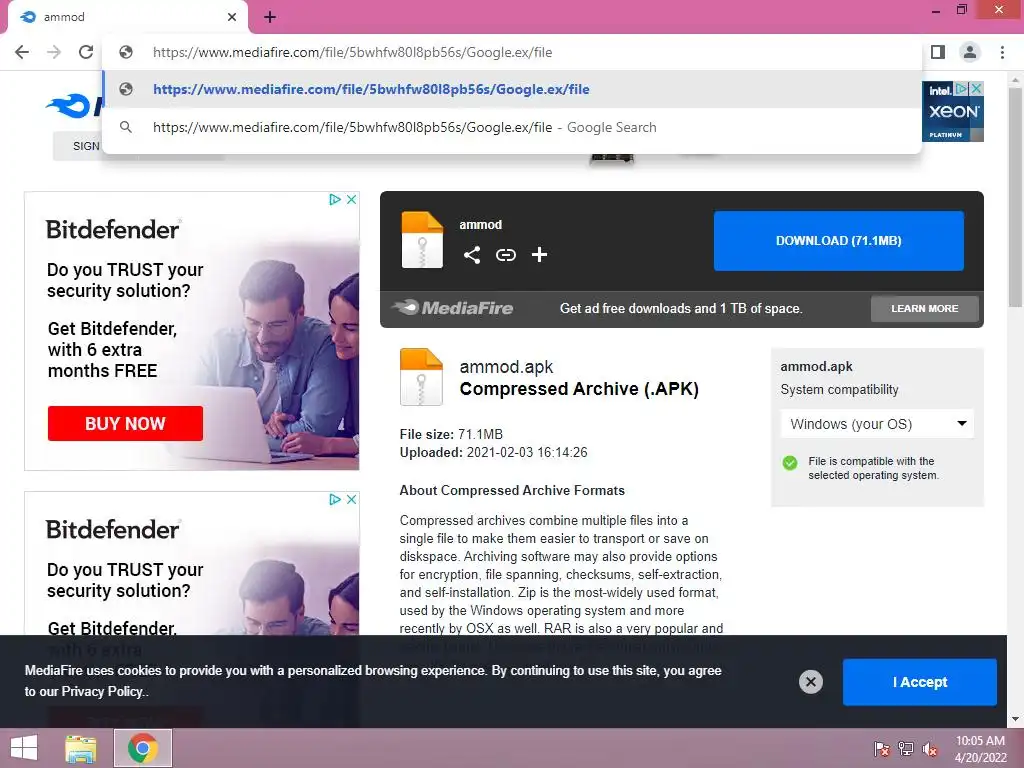
Task: Click the muted speaker tray icon
Action: [930, 749]
